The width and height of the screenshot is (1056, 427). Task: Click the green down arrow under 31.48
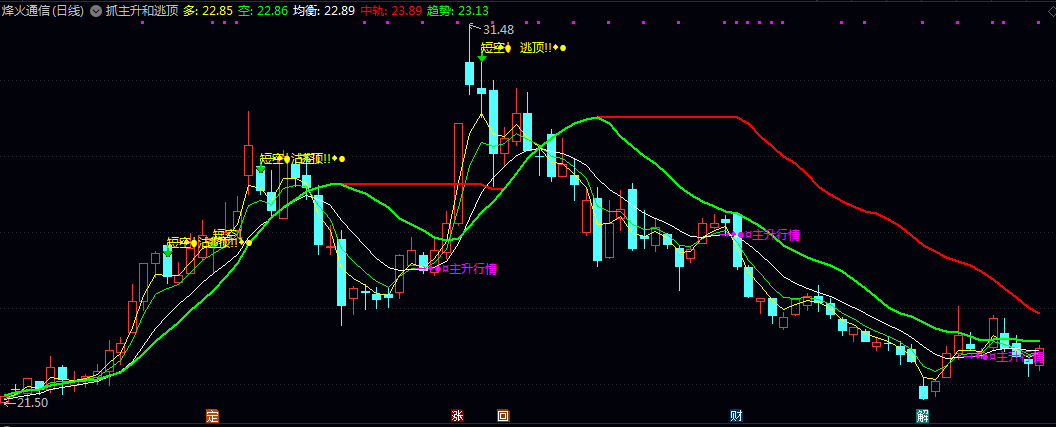click(482, 59)
